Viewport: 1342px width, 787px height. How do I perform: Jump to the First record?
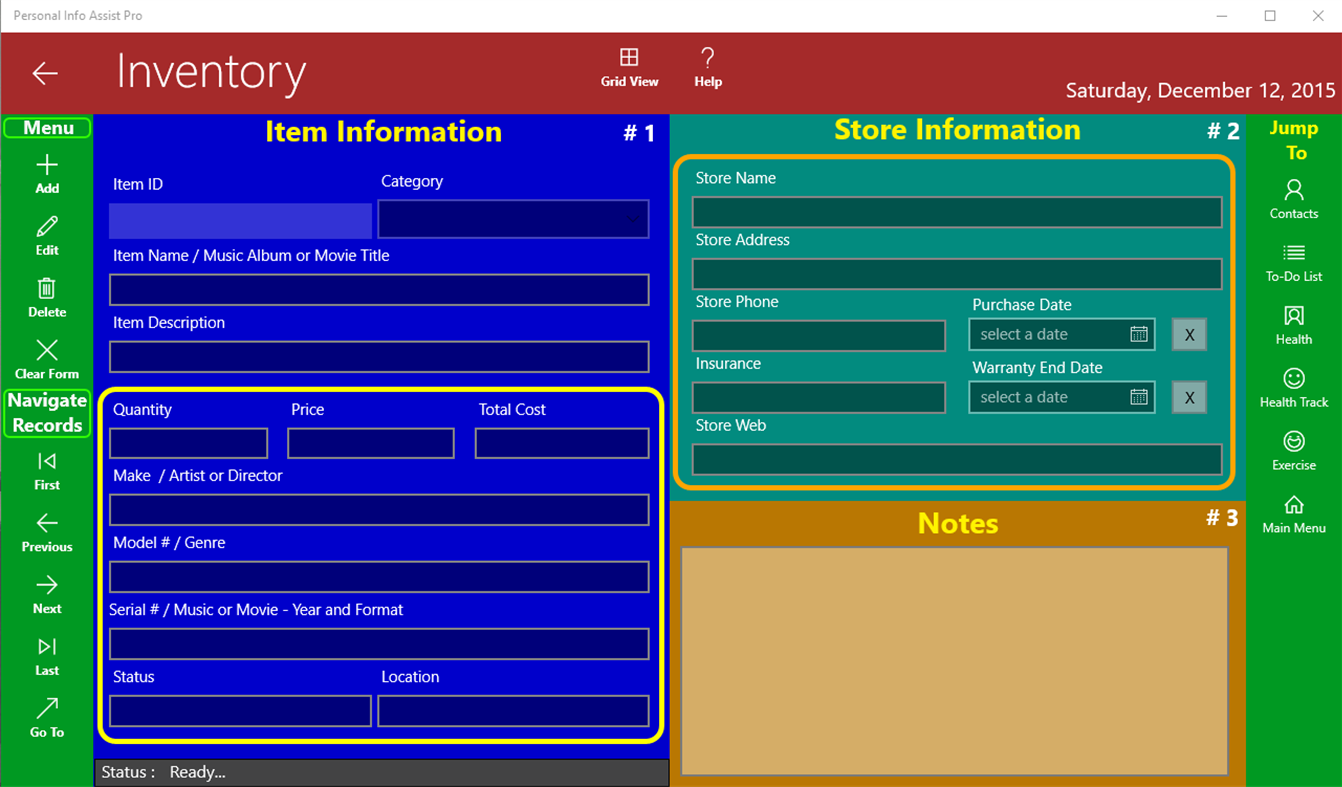click(x=46, y=463)
